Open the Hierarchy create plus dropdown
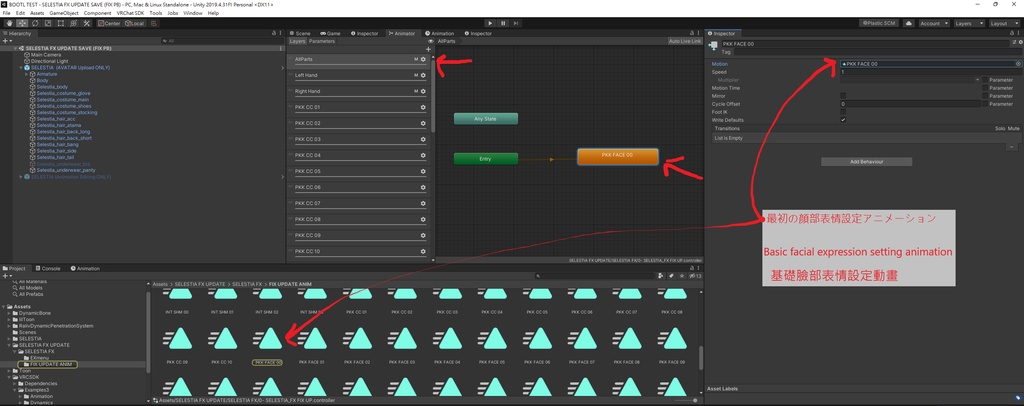1024x406 pixels. point(7,41)
